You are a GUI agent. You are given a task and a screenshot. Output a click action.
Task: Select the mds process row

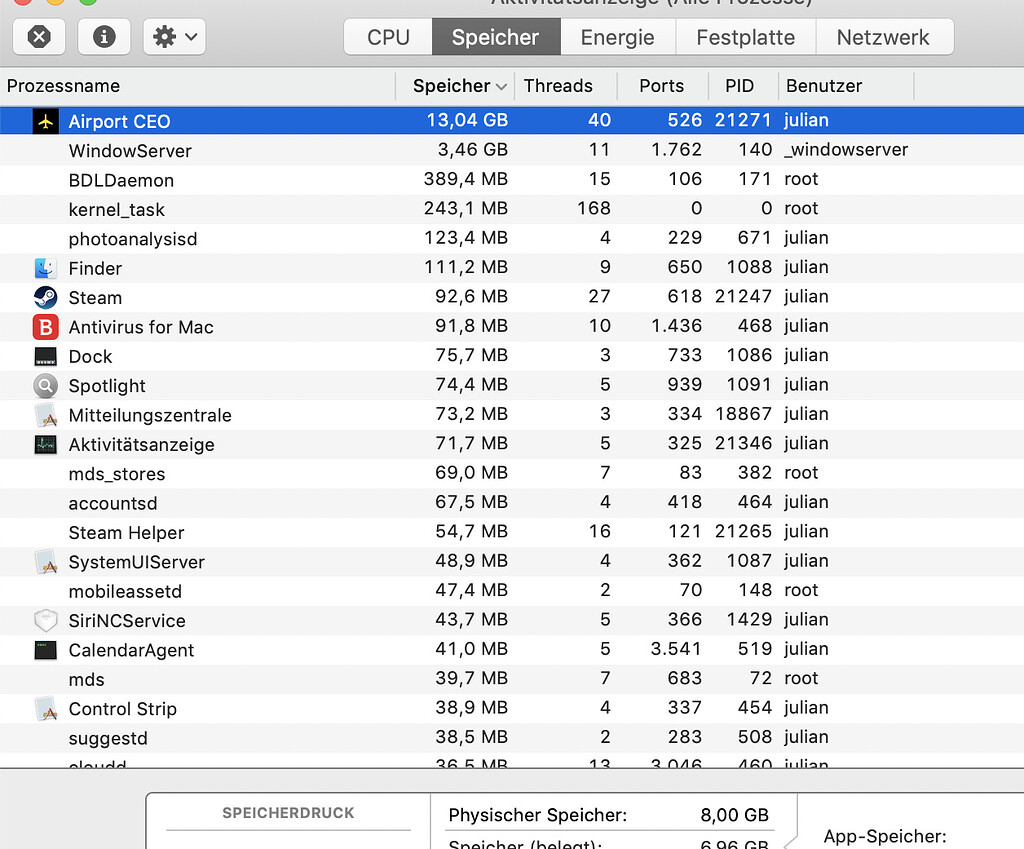click(512, 679)
